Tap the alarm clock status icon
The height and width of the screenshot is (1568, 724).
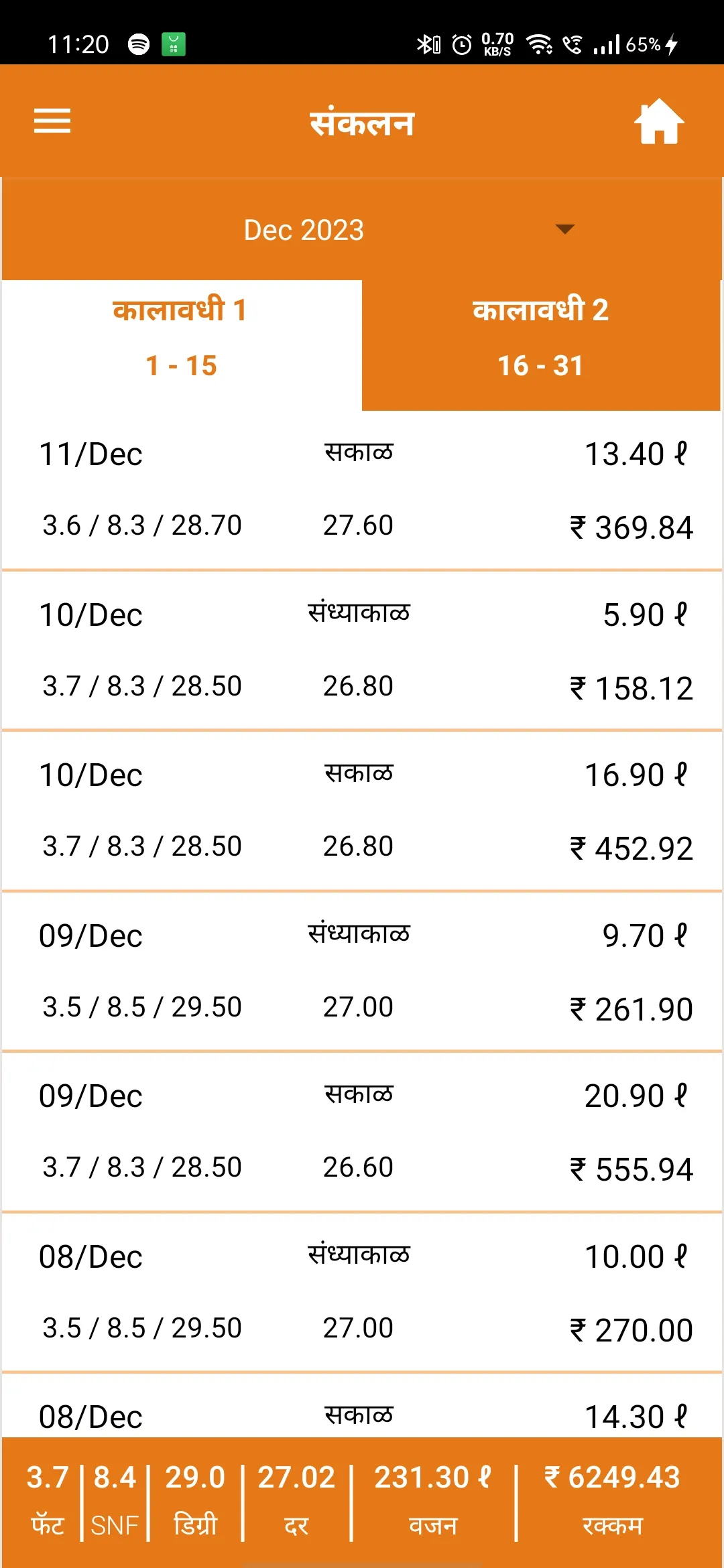click(x=462, y=44)
